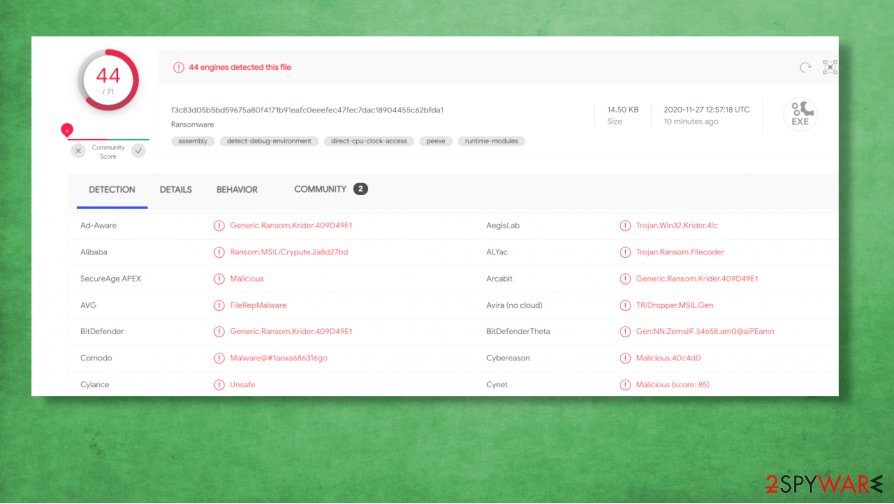Switch to the DETECTION tab
This screenshot has width=894, height=504.
pos(112,190)
